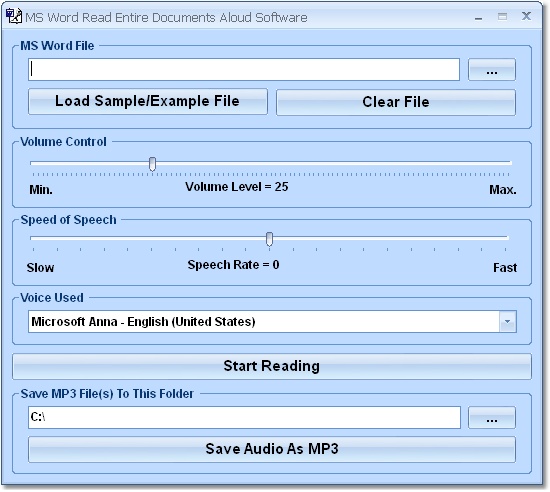
Task: Browse for an MS Word file
Action: pyautogui.click(x=491, y=70)
